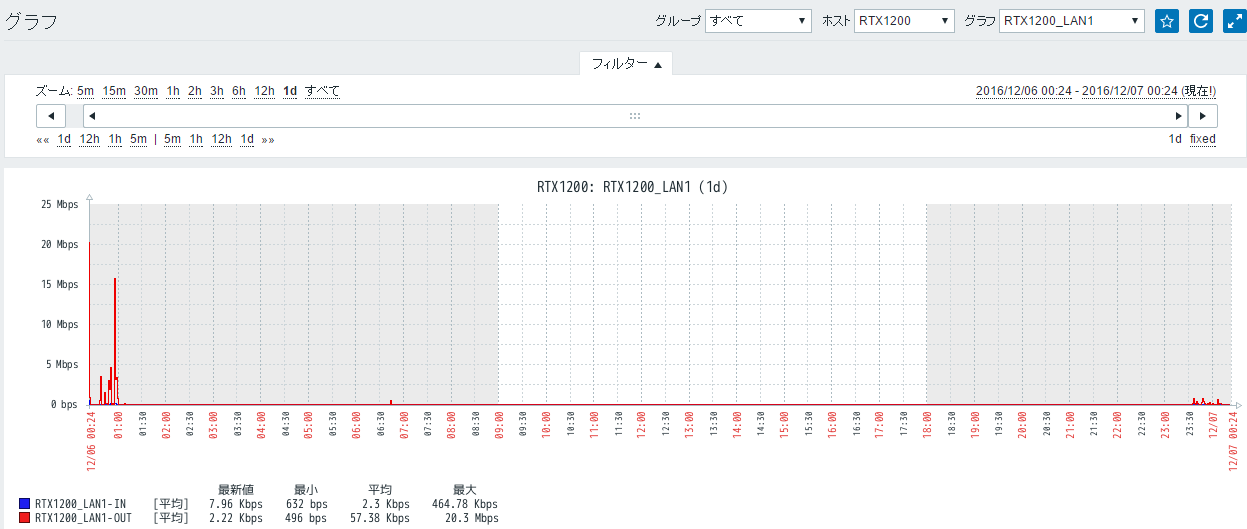Screen dimensions: 1247x529
Task: Open the ホスト dropdown showing RTX1200
Action: [905, 21]
